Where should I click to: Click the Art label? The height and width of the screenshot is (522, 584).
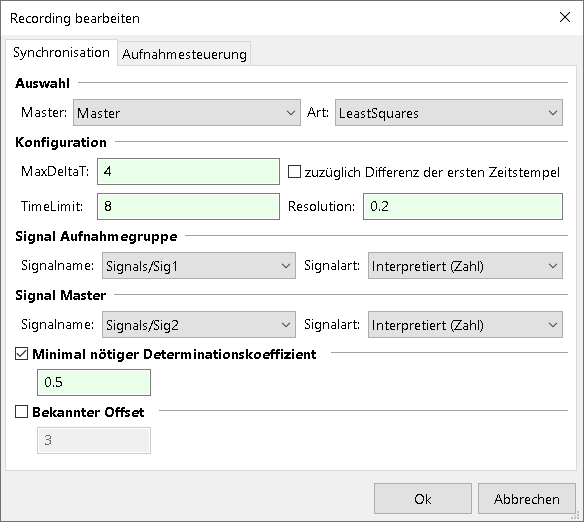click(318, 112)
